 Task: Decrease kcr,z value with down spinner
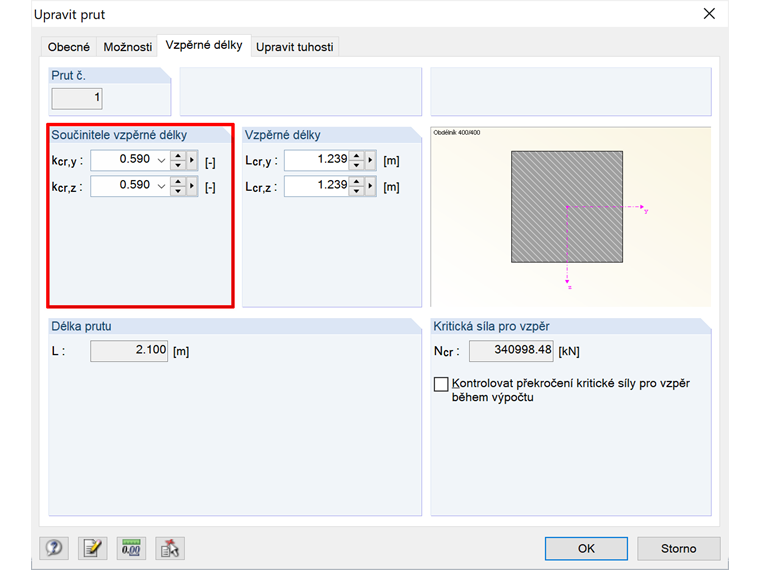click(x=178, y=191)
